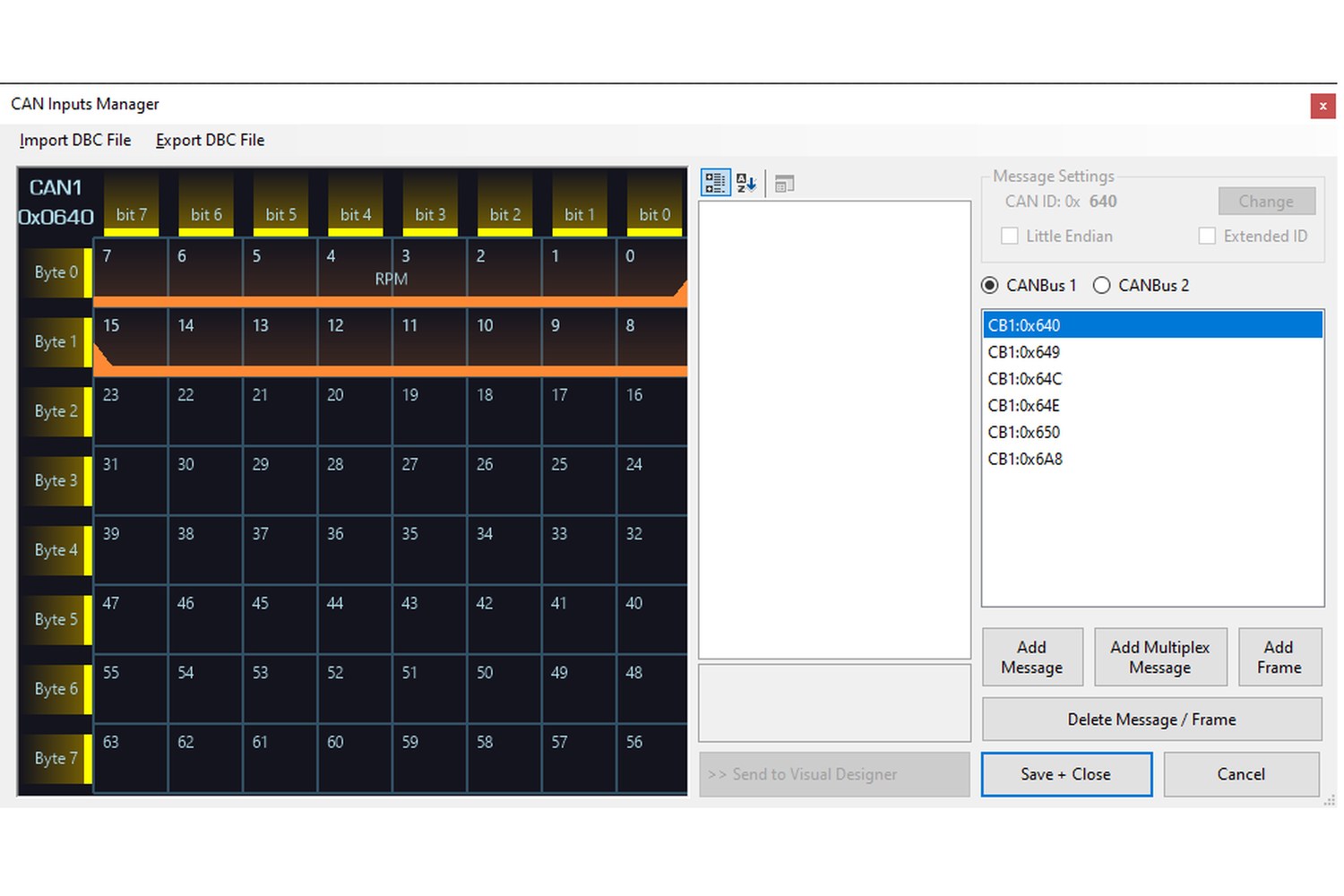Click Delete Message / Frame button
1344x896 pixels.
pos(1151,719)
